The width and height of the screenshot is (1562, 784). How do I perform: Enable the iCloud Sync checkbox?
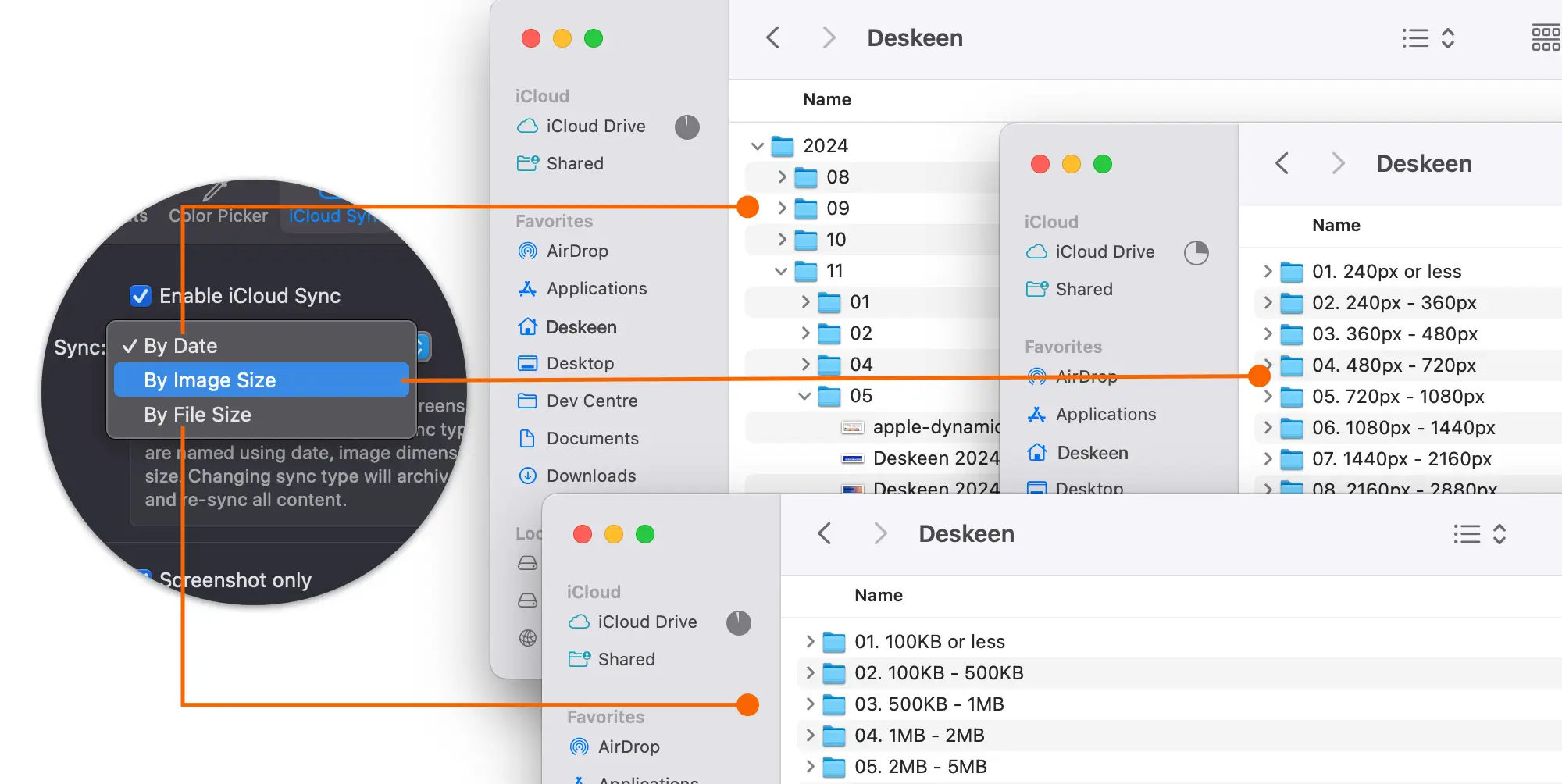click(x=141, y=296)
